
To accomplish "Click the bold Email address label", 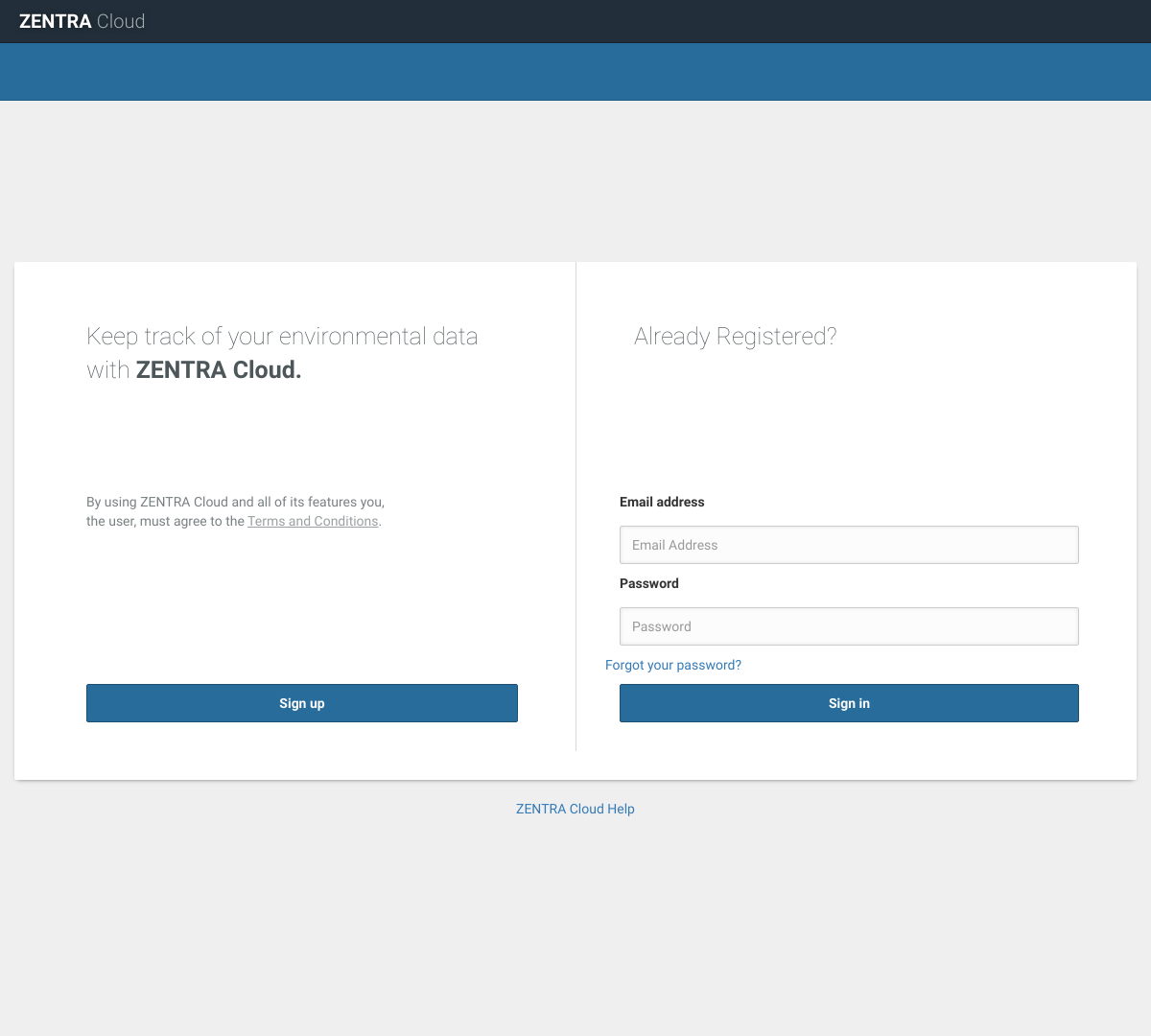I will (662, 502).
